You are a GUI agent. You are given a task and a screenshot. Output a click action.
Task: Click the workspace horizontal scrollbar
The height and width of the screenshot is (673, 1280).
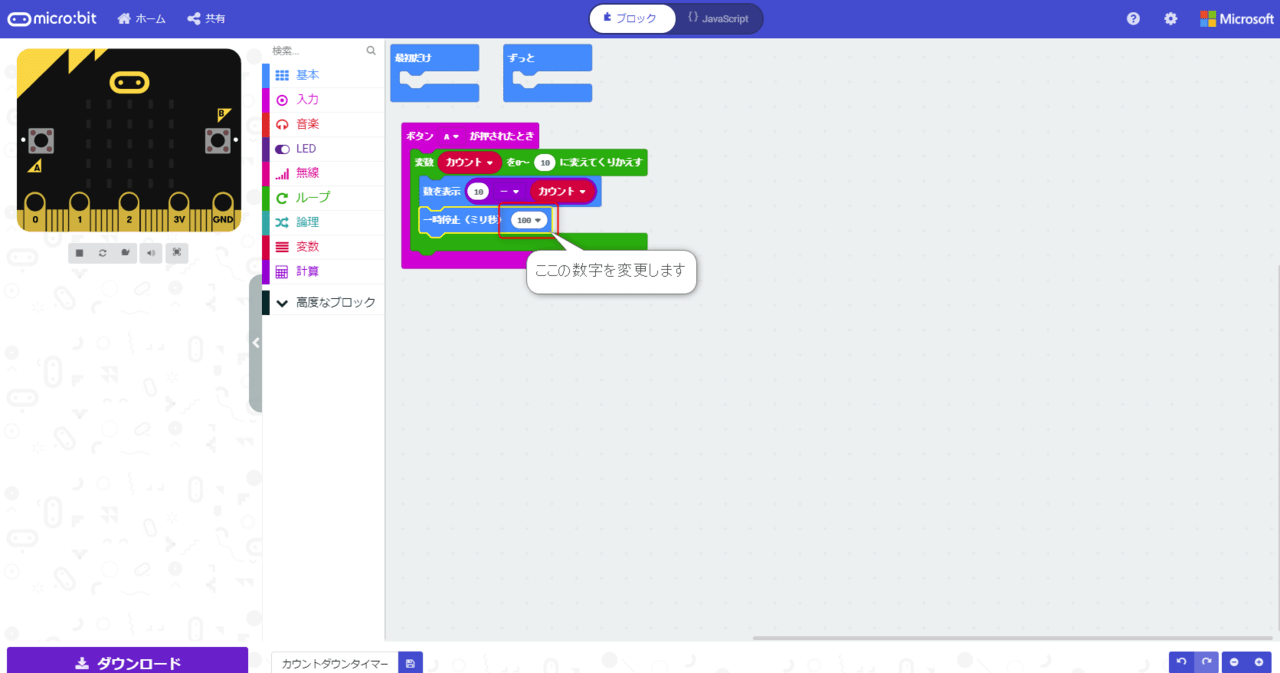click(x=1014, y=637)
